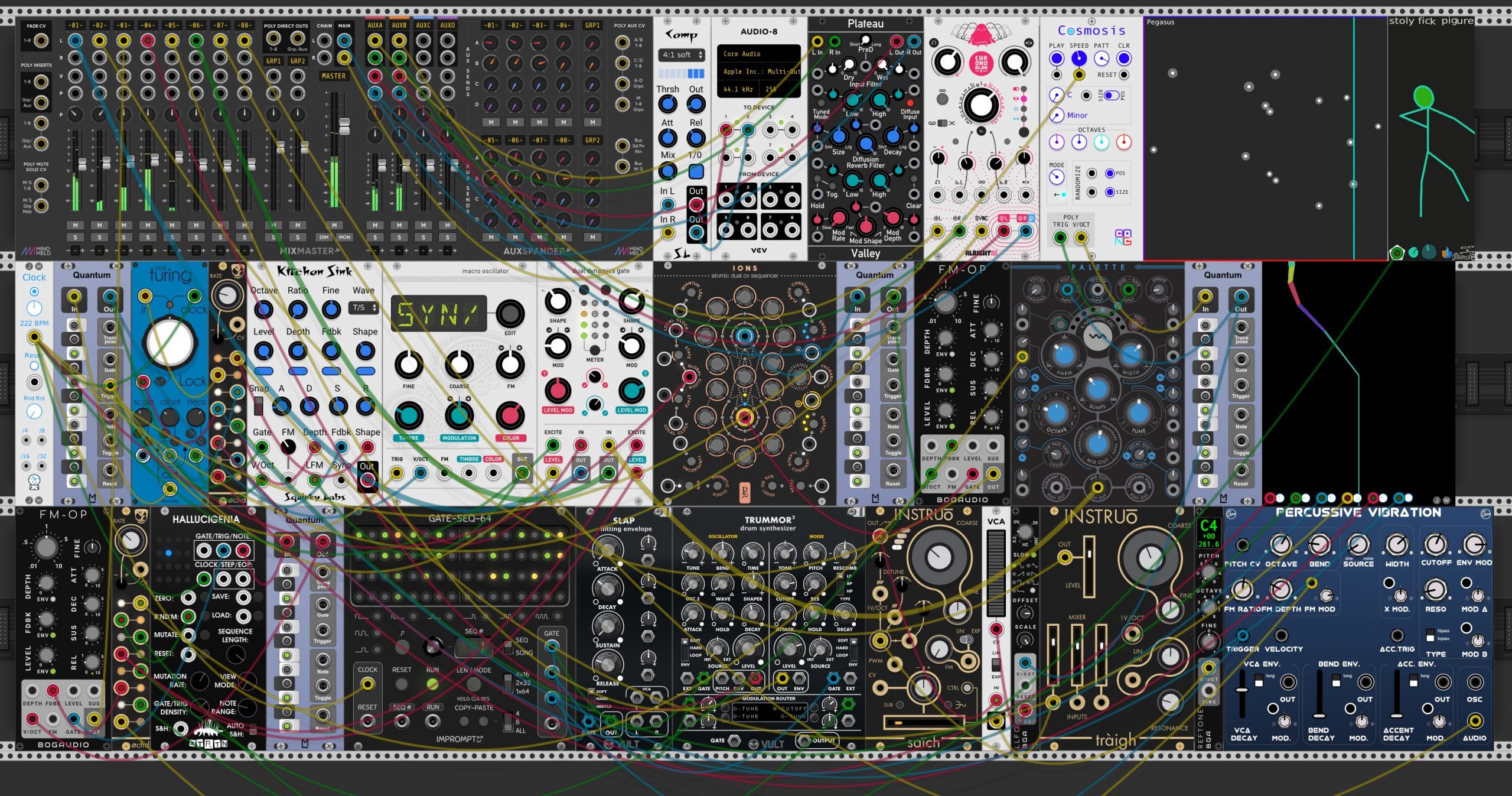Open the Trummor2 modulation router display

click(x=770, y=712)
